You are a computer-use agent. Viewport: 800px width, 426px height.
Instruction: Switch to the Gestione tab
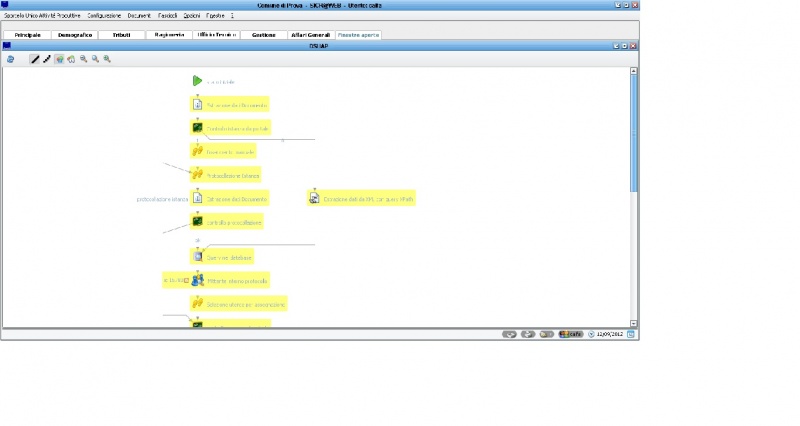pos(264,35)
